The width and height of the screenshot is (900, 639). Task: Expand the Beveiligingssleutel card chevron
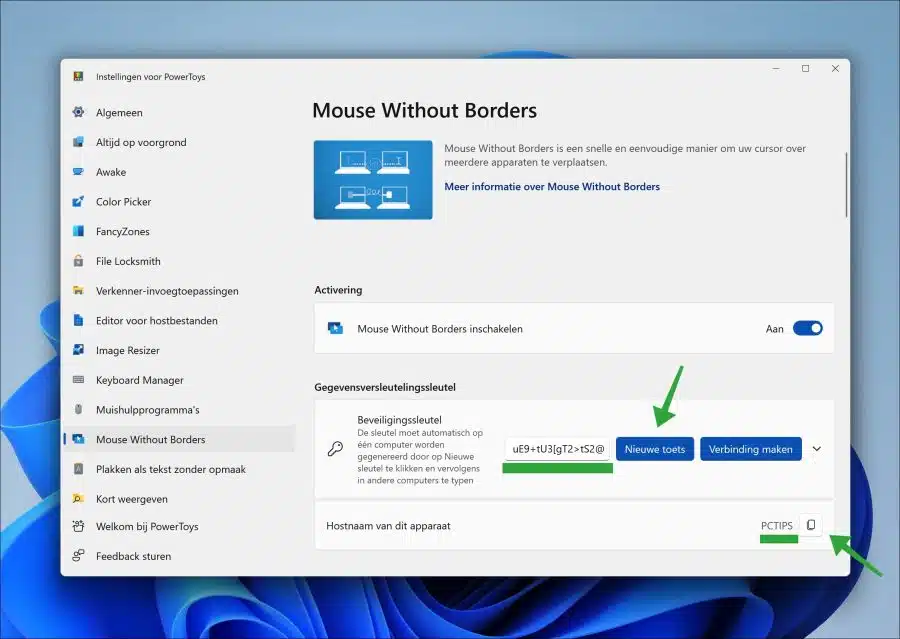click(817, 449)
